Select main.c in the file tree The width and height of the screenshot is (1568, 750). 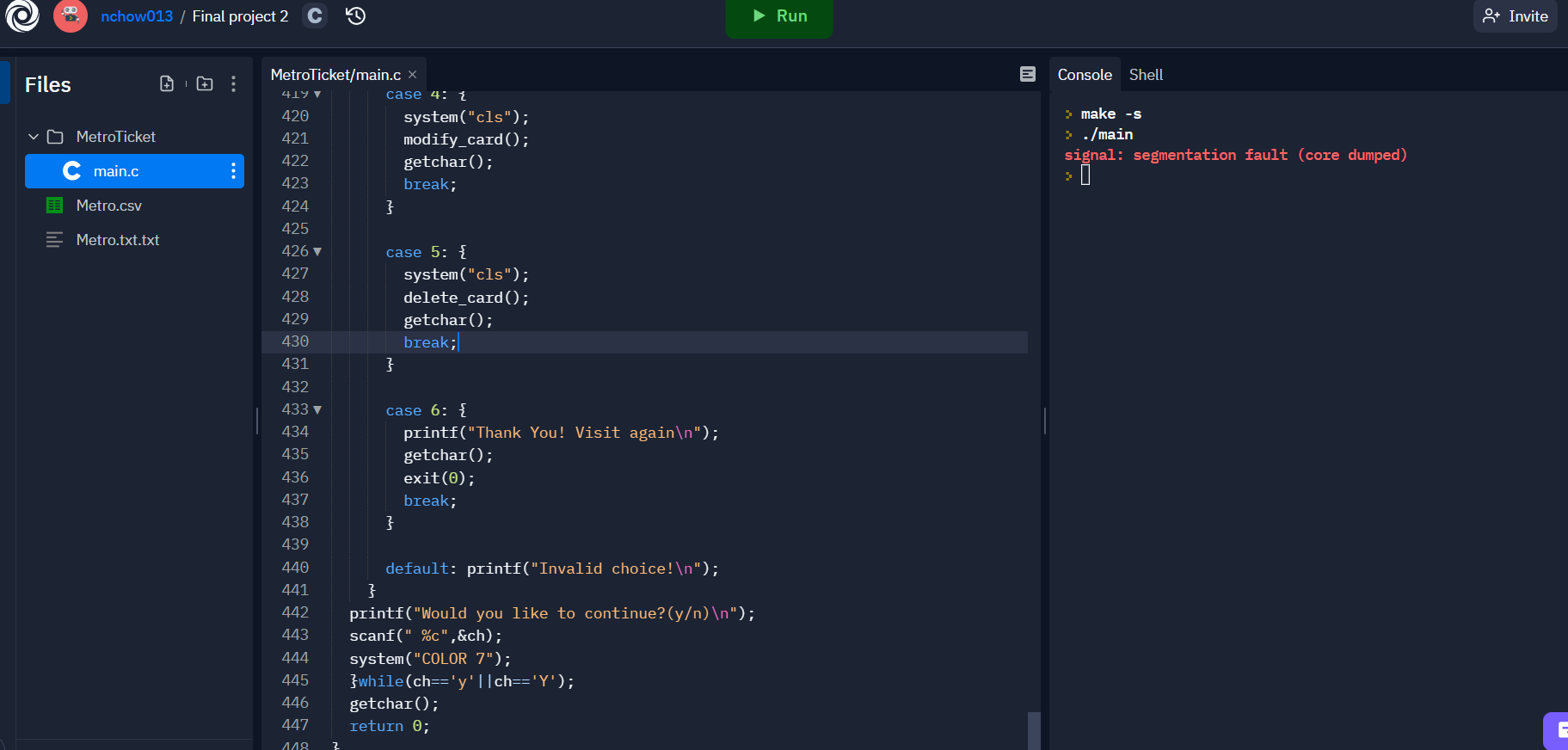tap(134, 171)
